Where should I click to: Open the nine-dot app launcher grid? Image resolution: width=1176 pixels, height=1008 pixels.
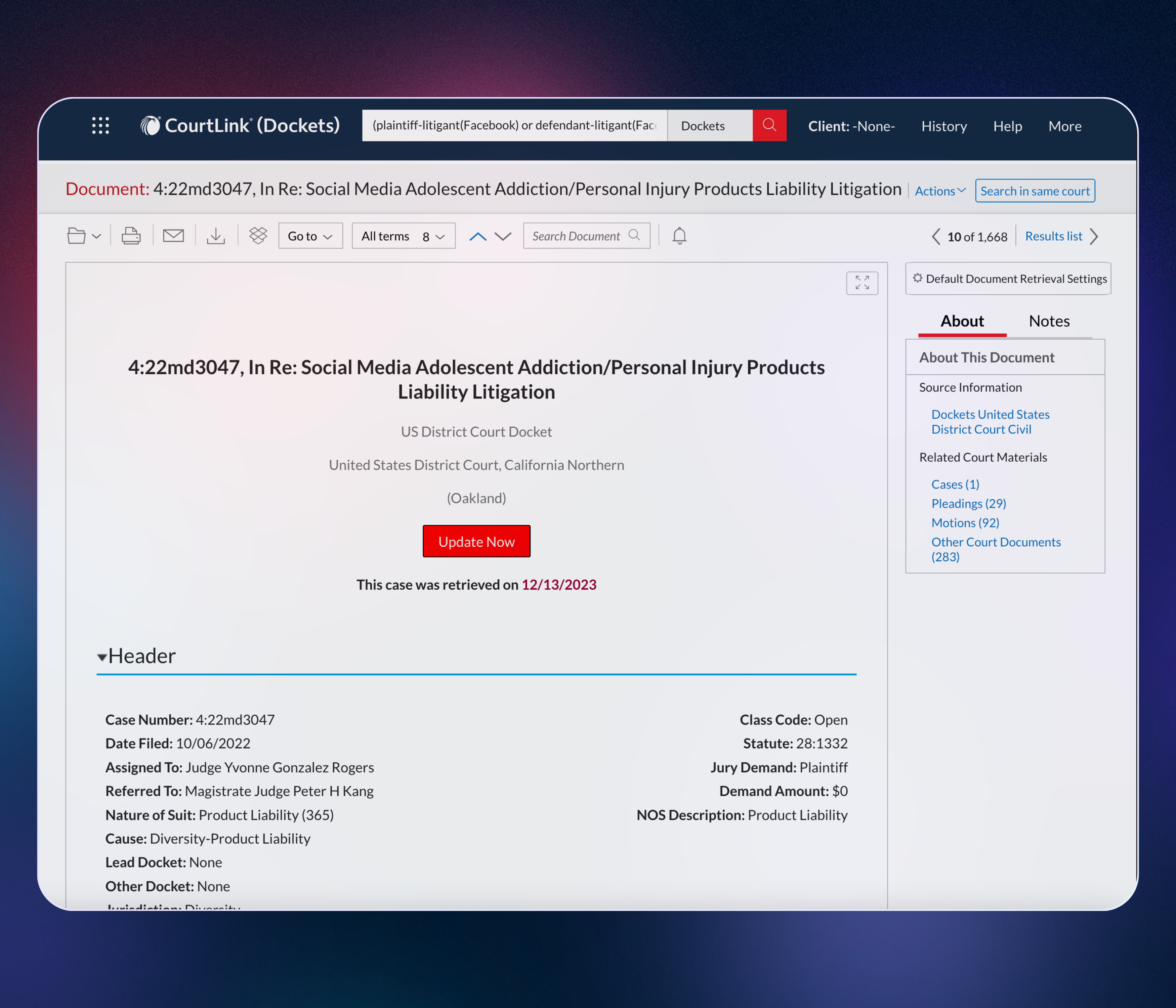coord(100,125)
